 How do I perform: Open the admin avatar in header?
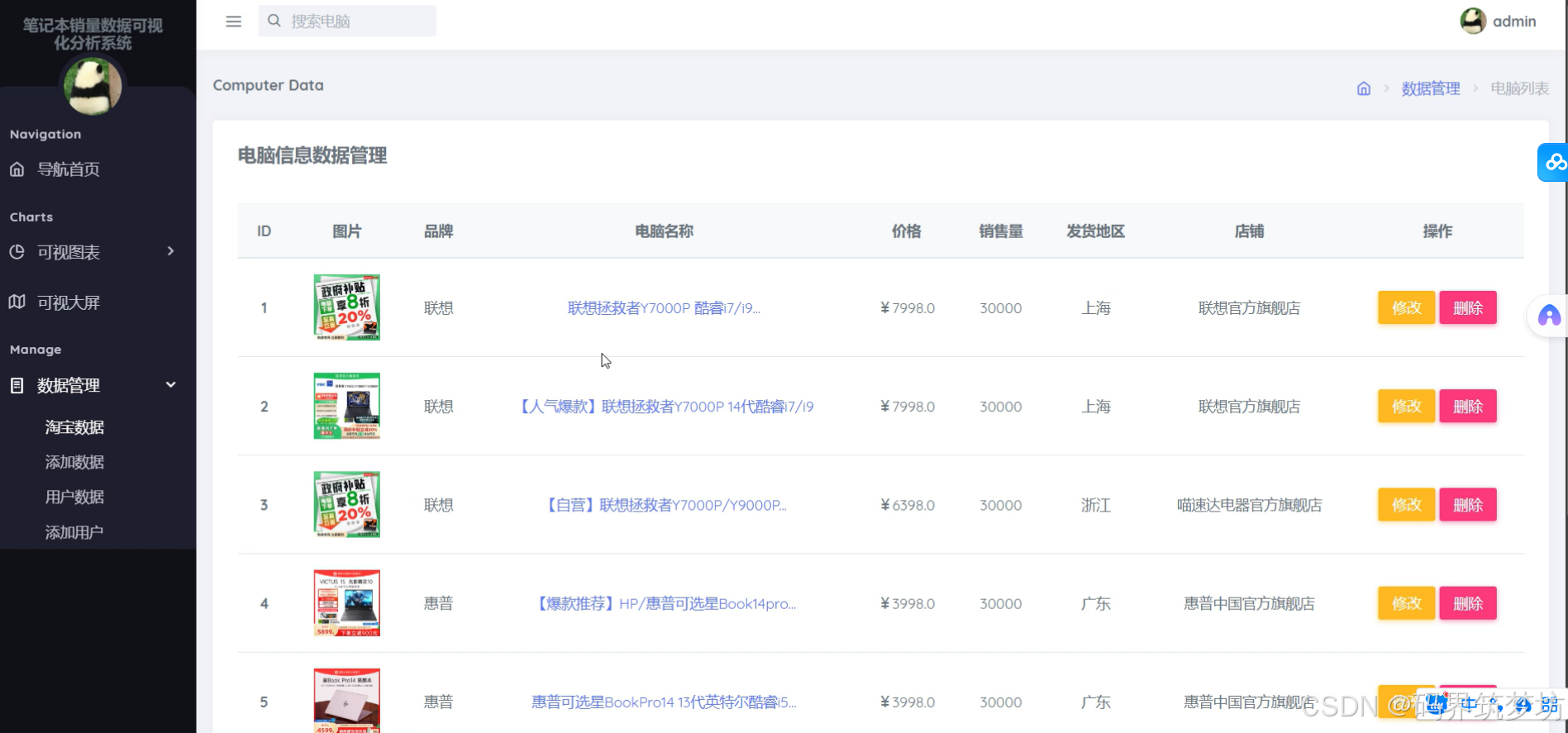pyautogui.click(x=1473, y=21)
